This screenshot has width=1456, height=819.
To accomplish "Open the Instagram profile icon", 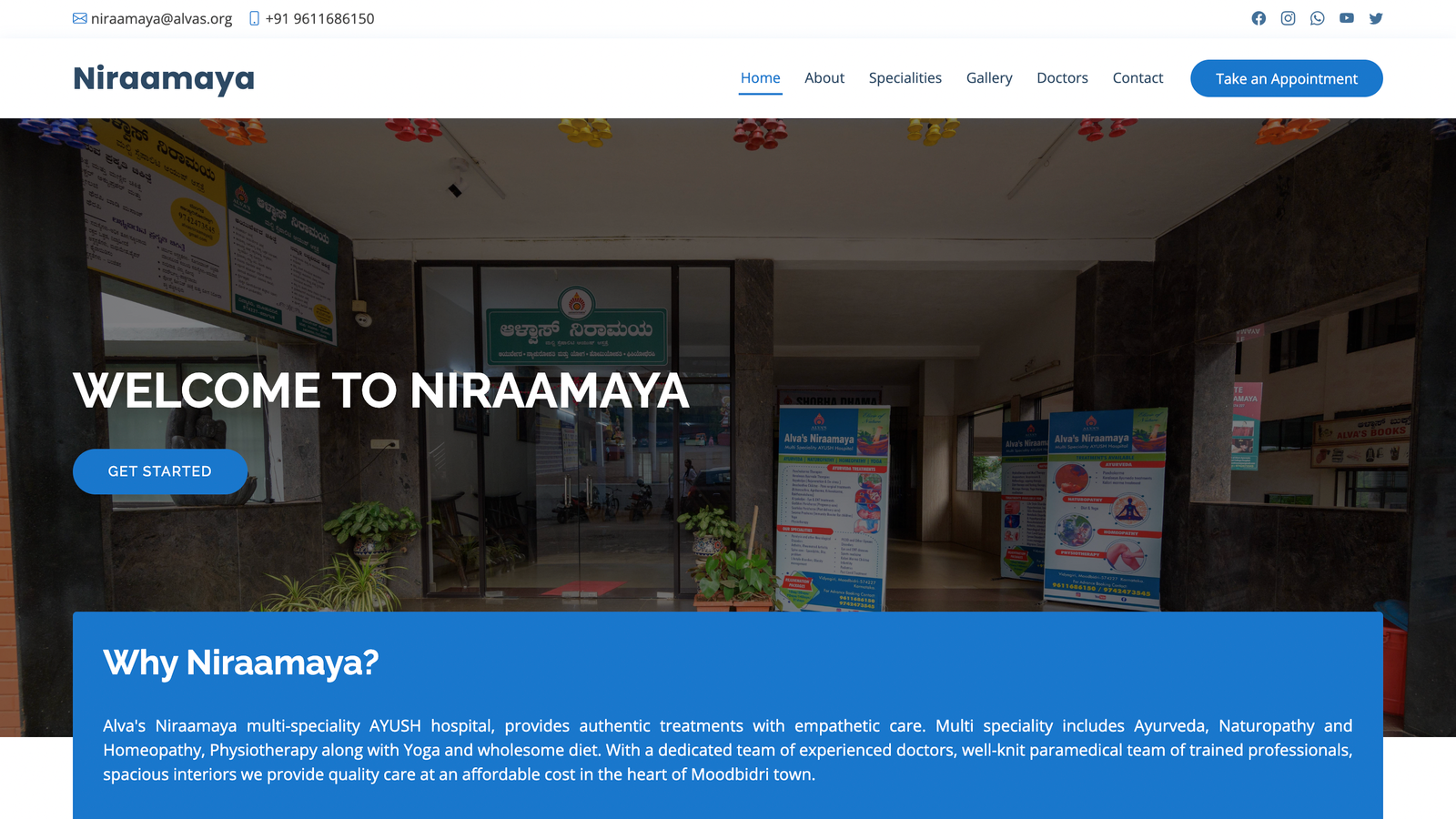I will coord(1288,18).
